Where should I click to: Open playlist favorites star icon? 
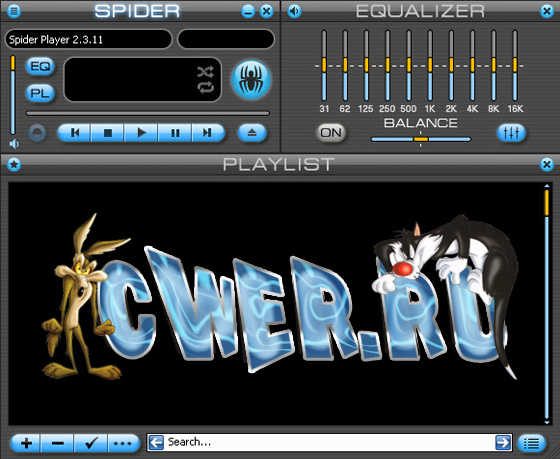click(14, 164)
